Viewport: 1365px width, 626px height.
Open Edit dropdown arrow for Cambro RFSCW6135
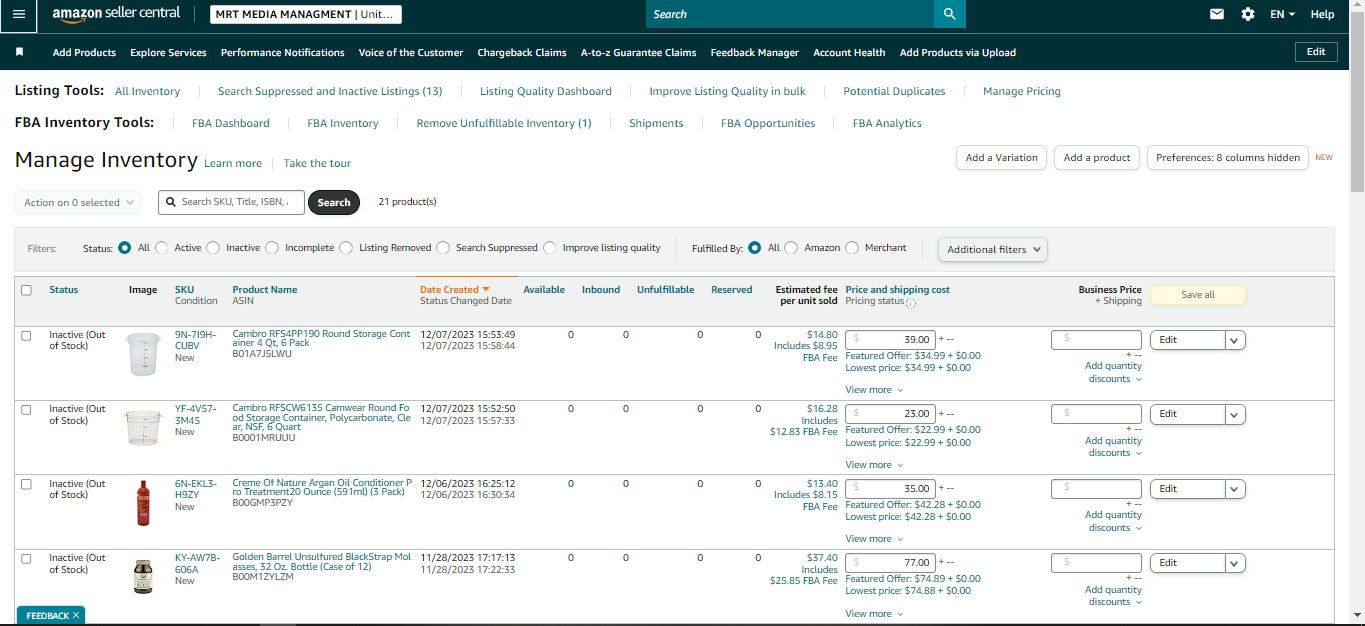1235,414
